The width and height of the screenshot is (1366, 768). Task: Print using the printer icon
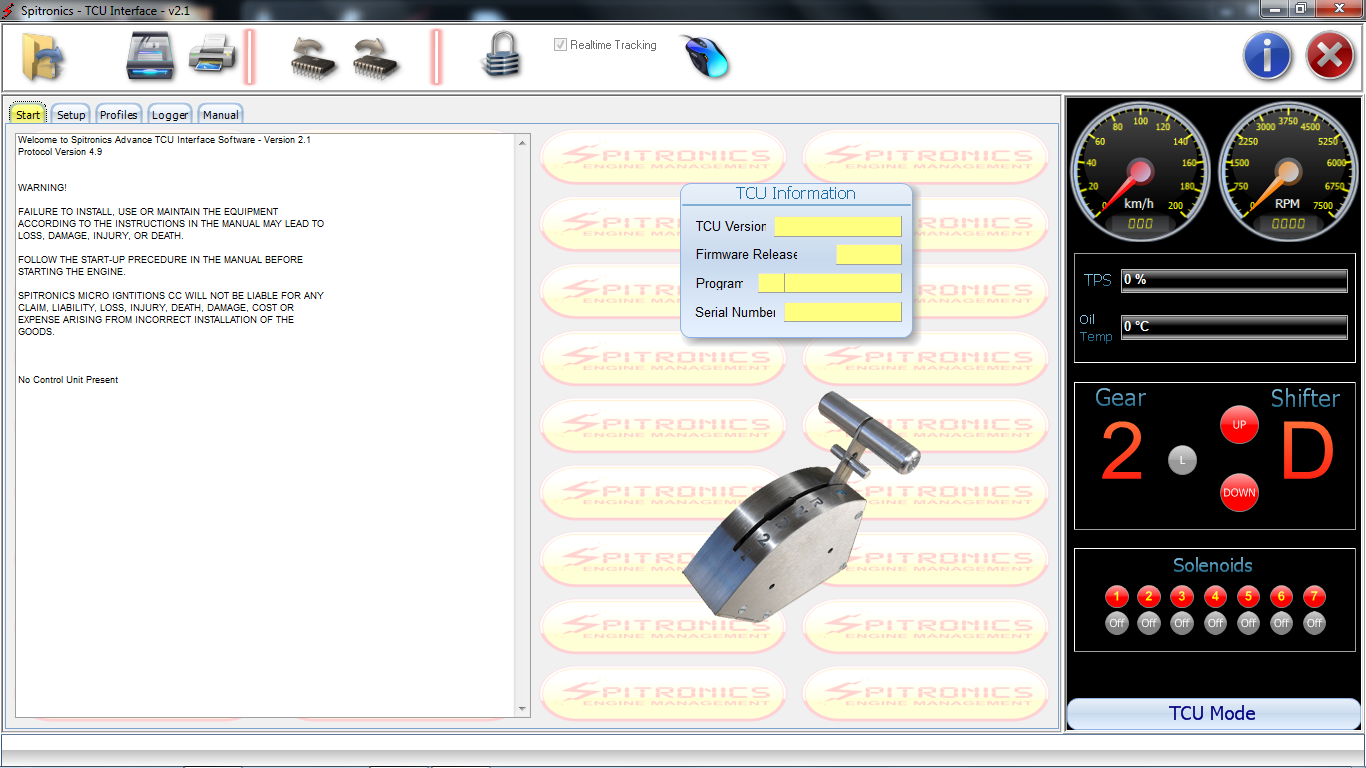click(x=213, y=54)
